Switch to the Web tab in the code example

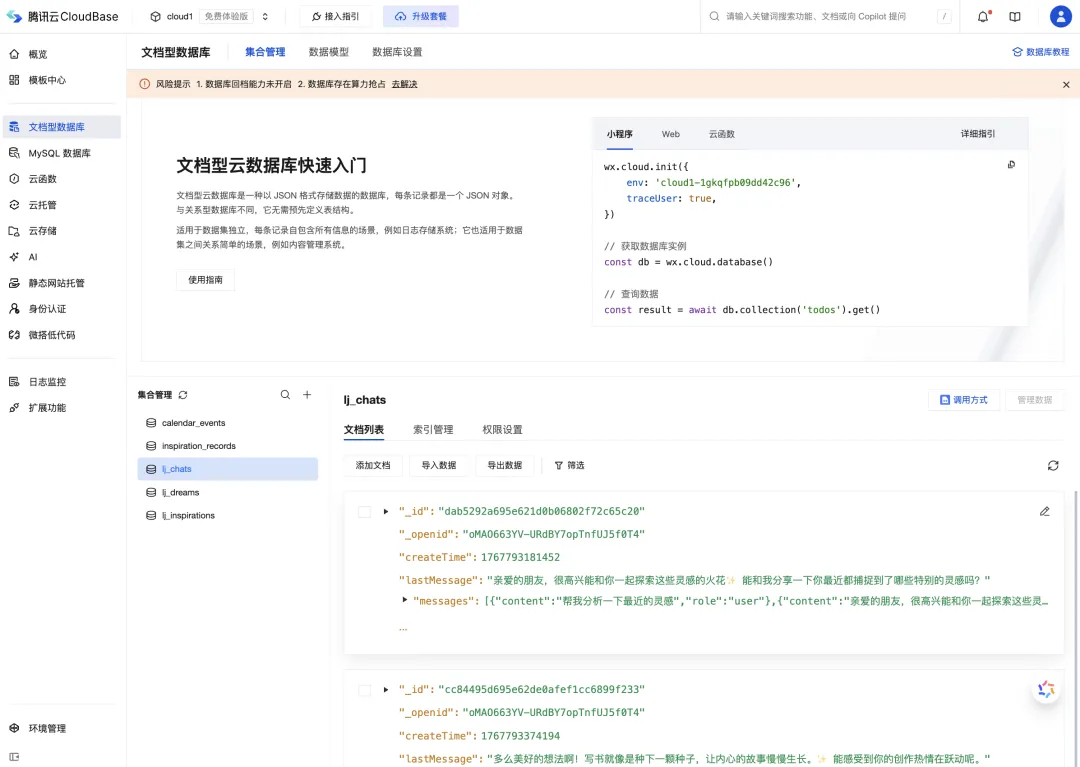(670, 134)
